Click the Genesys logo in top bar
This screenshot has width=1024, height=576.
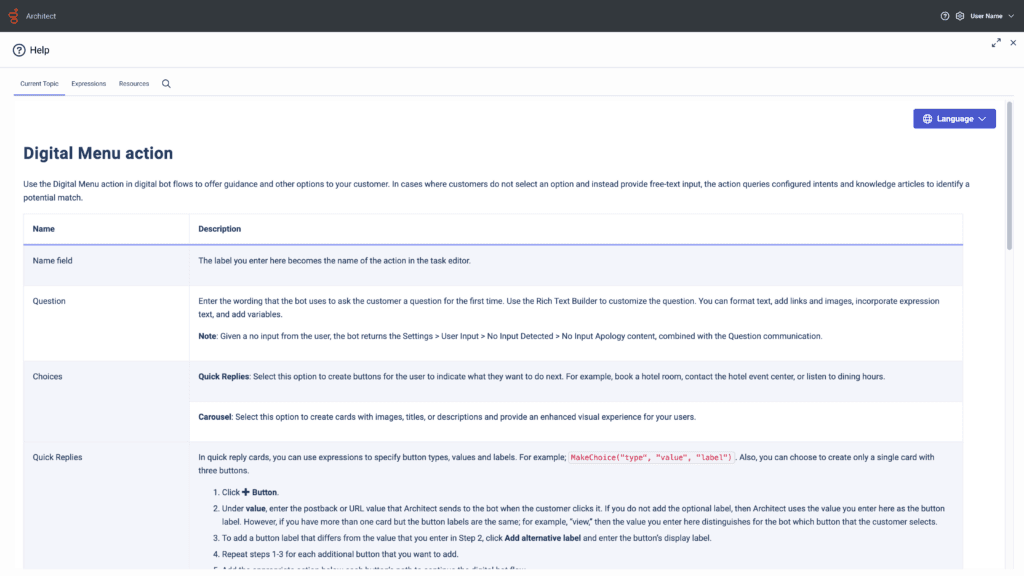tap(14, 16)
